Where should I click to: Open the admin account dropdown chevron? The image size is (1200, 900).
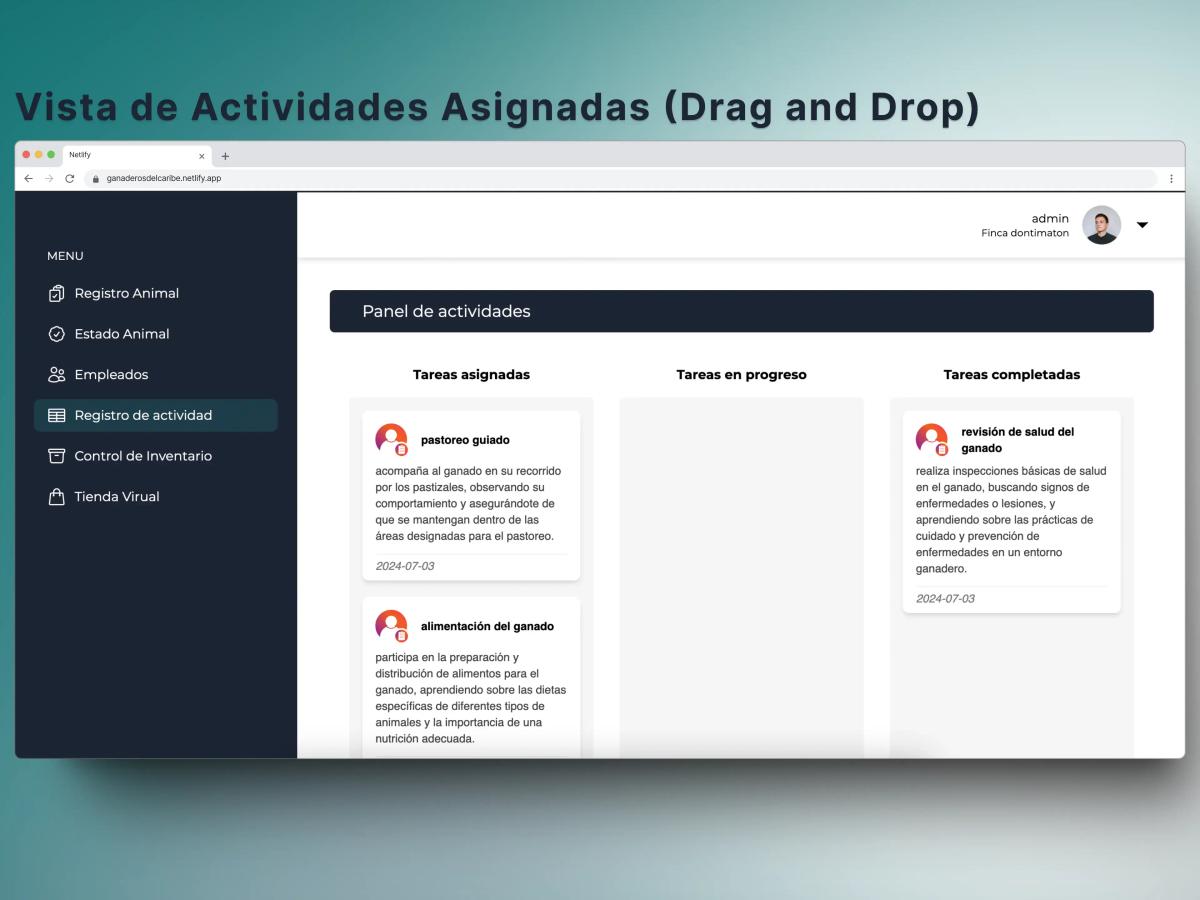pyautogui.click(x=1142, y=225)
